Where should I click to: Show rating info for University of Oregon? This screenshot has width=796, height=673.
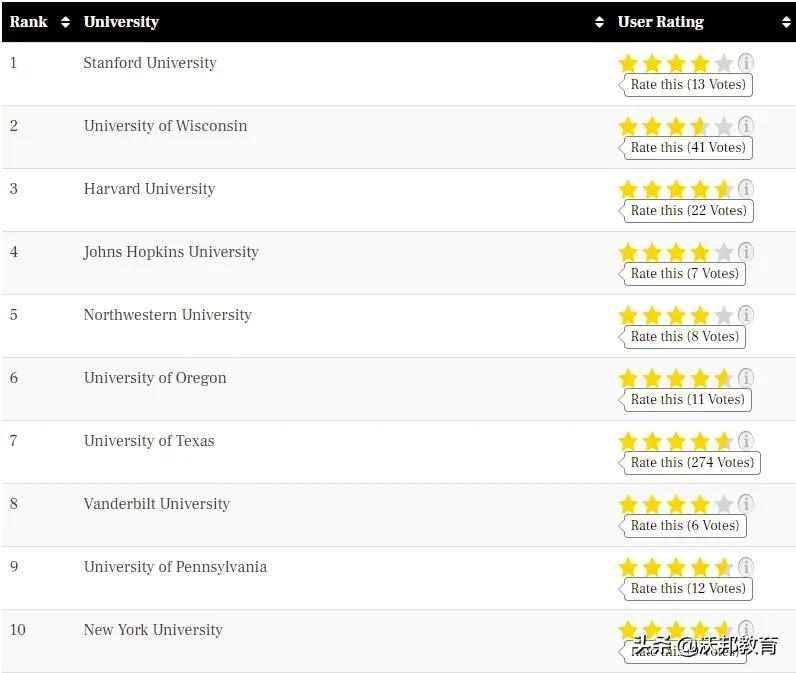tap(746, 378)
